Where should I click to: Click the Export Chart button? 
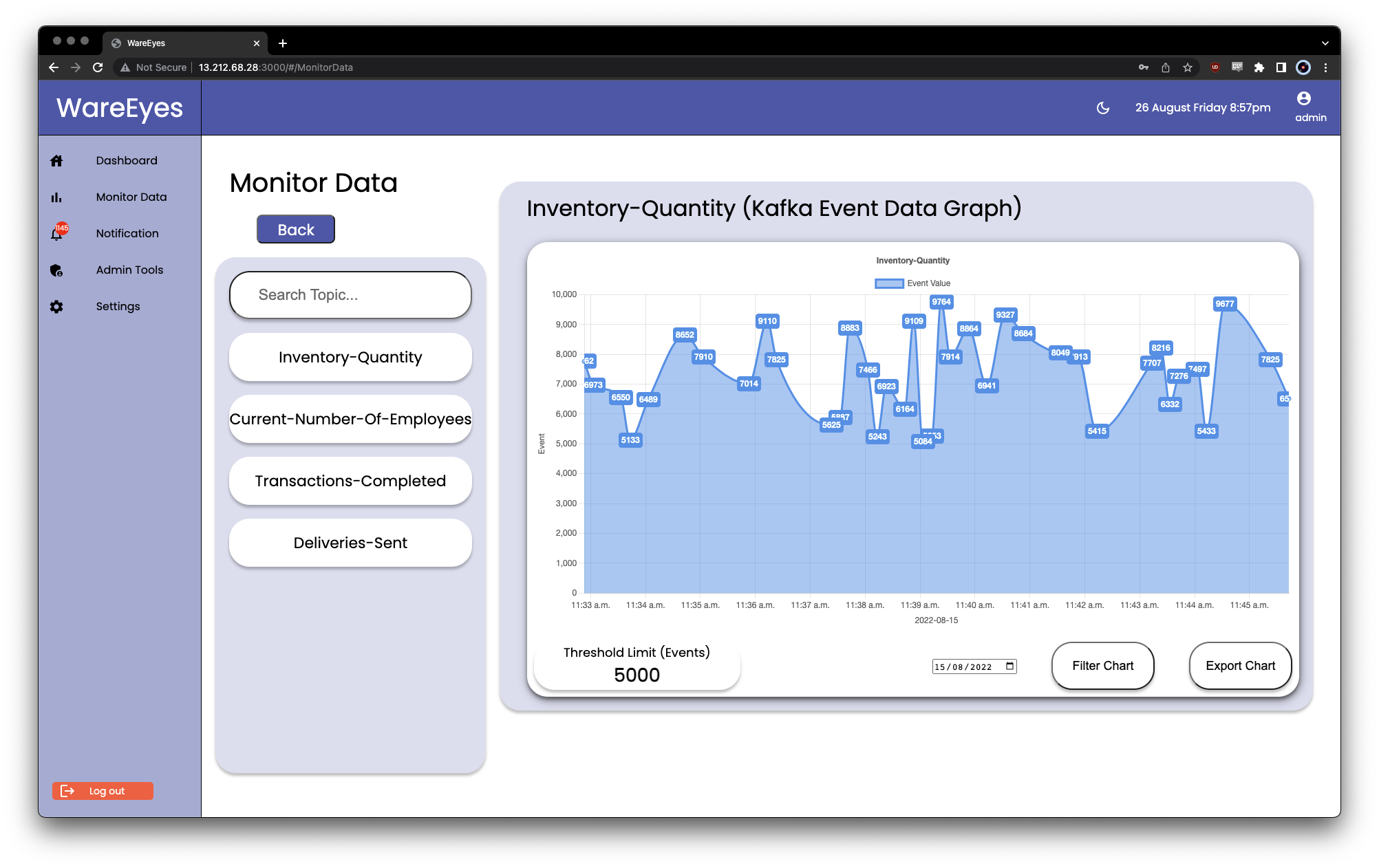[x=1240, y=666]
